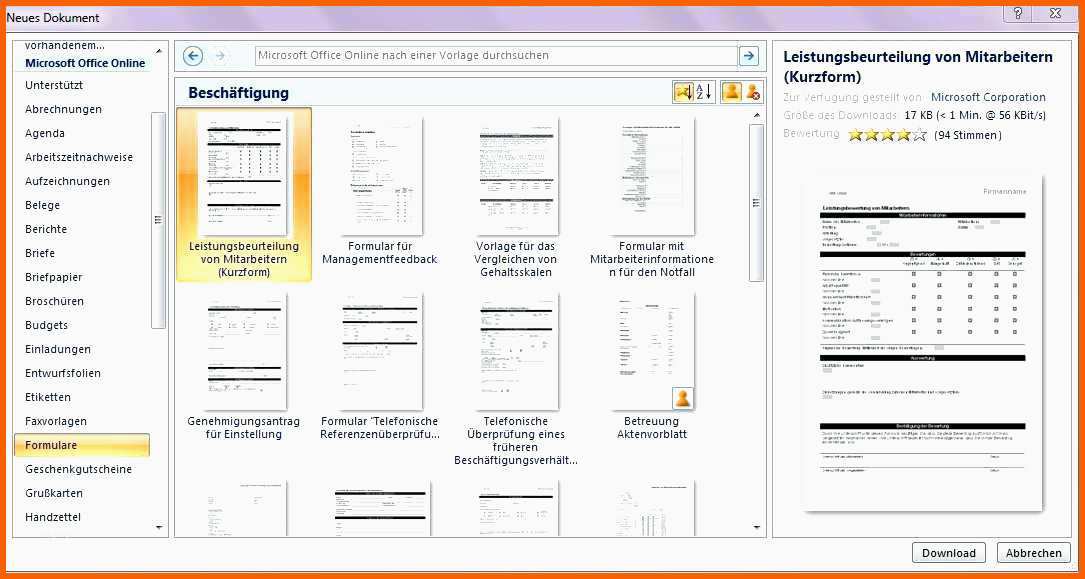Click into the template search field
Viewport: 1085px width, 579px height.
496,56
